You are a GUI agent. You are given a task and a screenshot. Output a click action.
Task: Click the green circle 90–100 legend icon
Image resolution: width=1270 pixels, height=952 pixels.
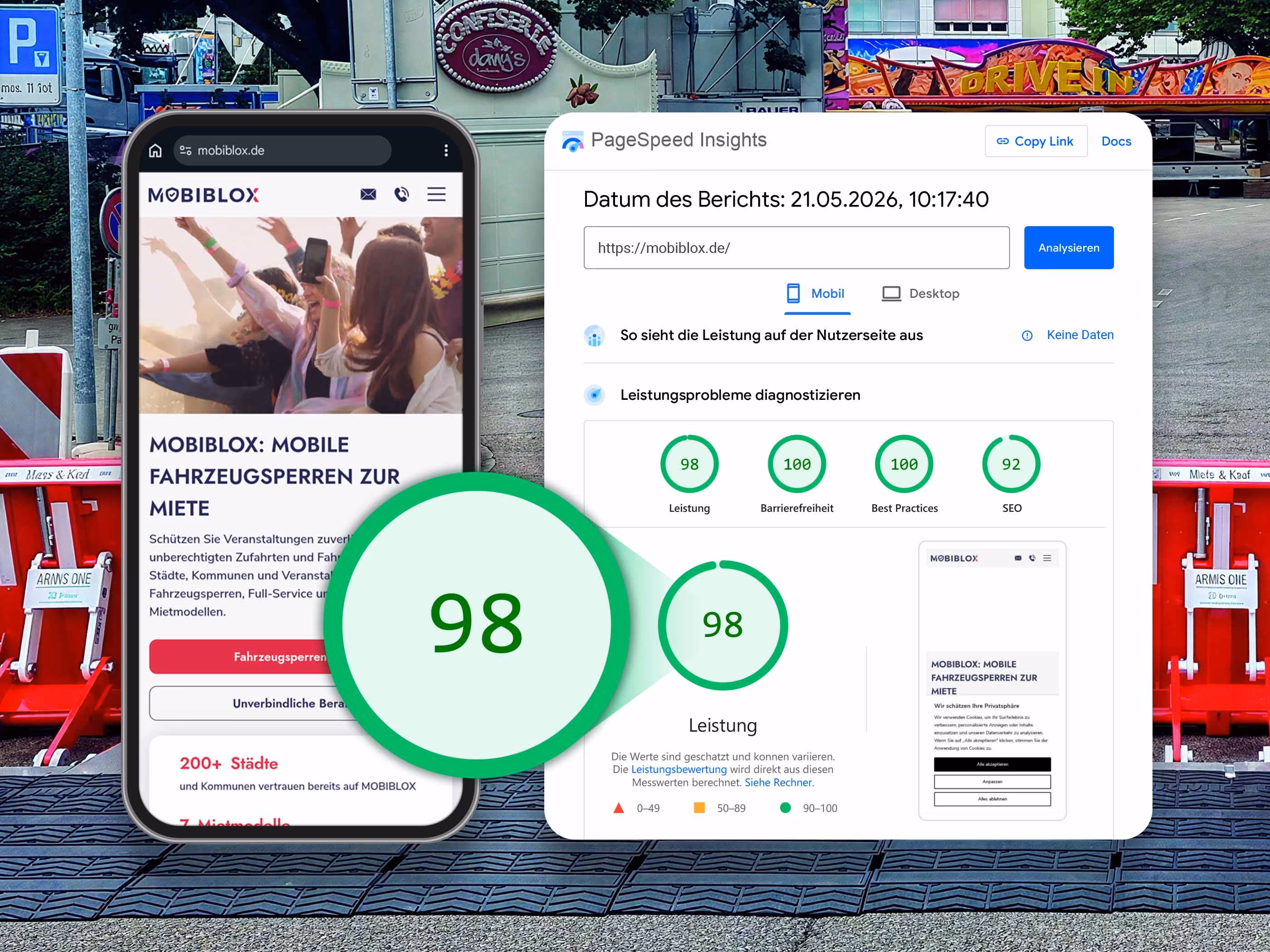(x=785, y=808)
